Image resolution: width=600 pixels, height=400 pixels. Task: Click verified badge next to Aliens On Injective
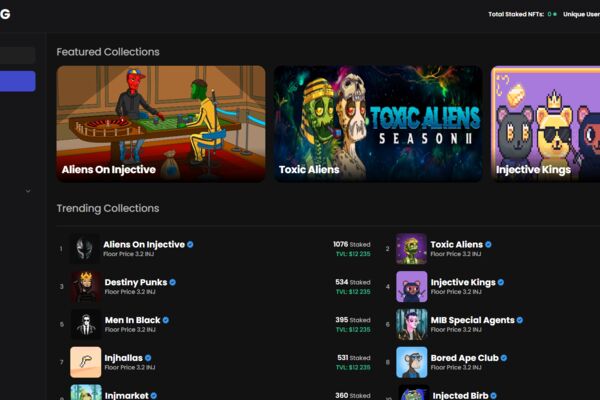tap(190, 244)
